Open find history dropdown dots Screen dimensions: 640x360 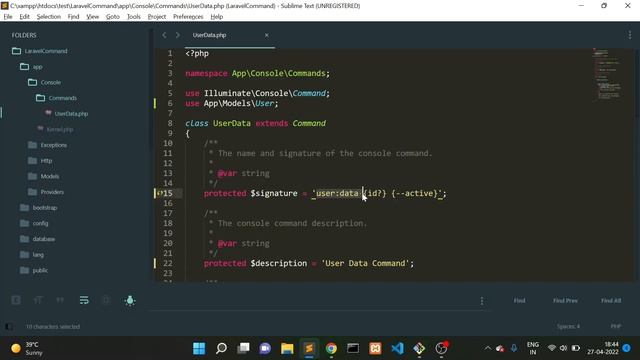482,301
